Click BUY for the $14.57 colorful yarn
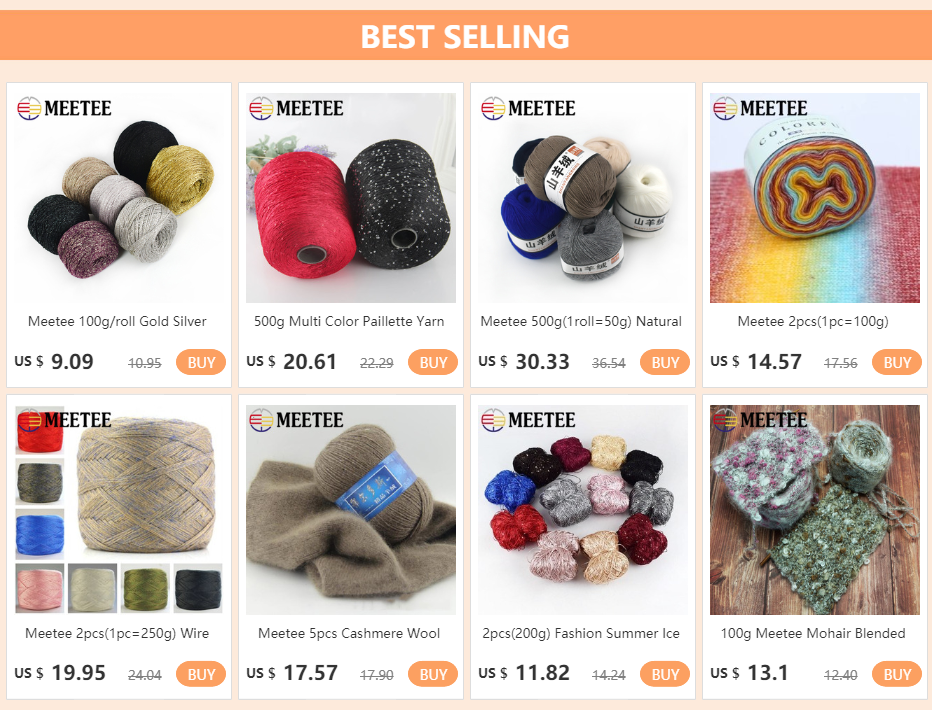Image resolution: width=932 pixels, height=710 pixels. click(896, 362)
